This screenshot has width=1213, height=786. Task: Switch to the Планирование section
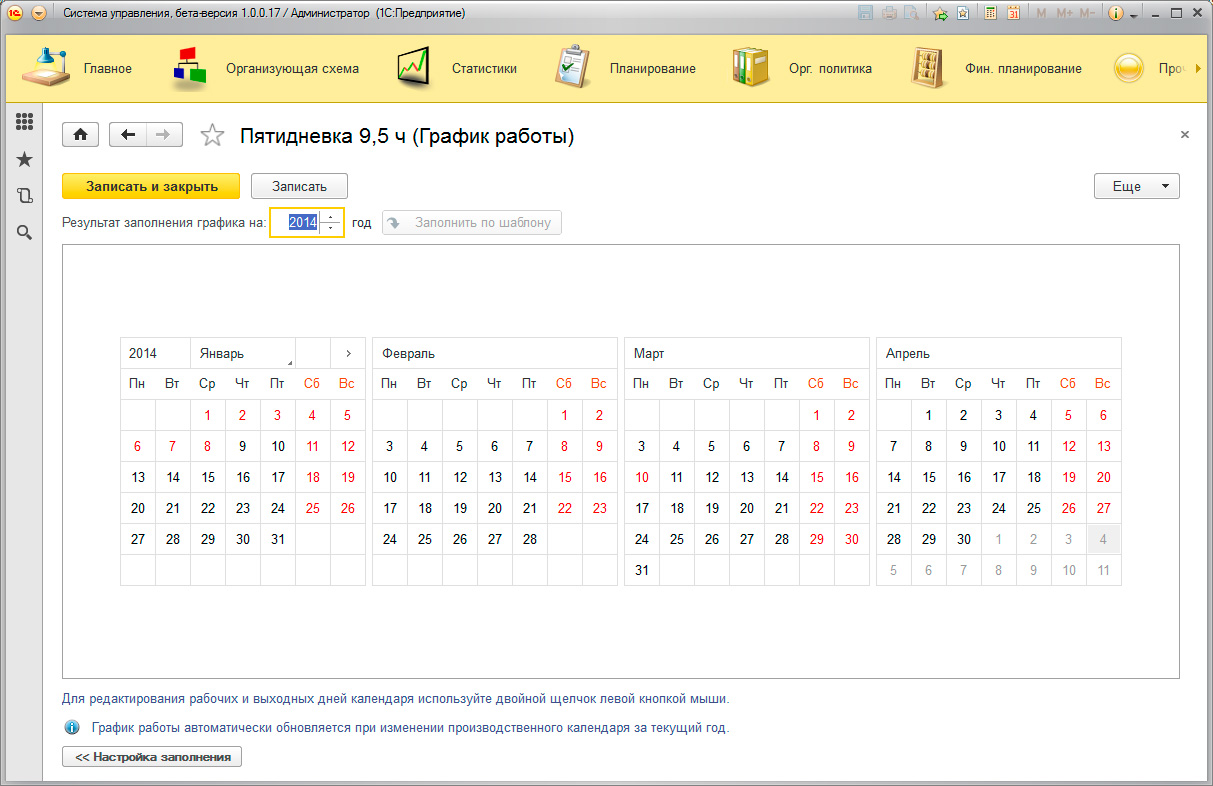625,69
